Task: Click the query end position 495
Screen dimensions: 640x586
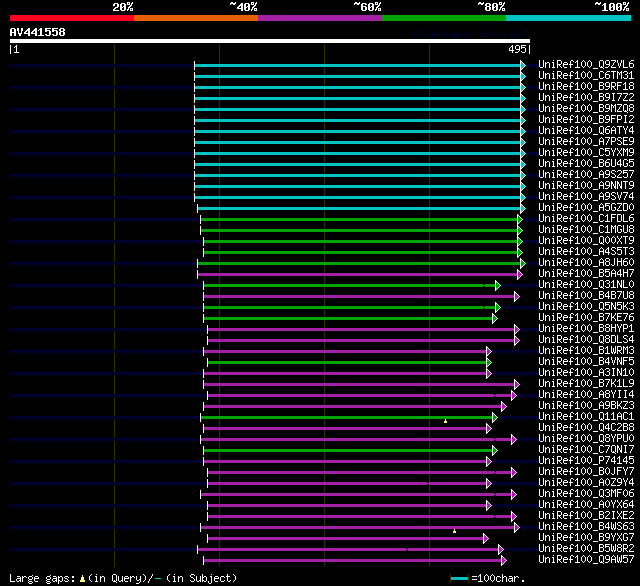Action: pos(518,49)
